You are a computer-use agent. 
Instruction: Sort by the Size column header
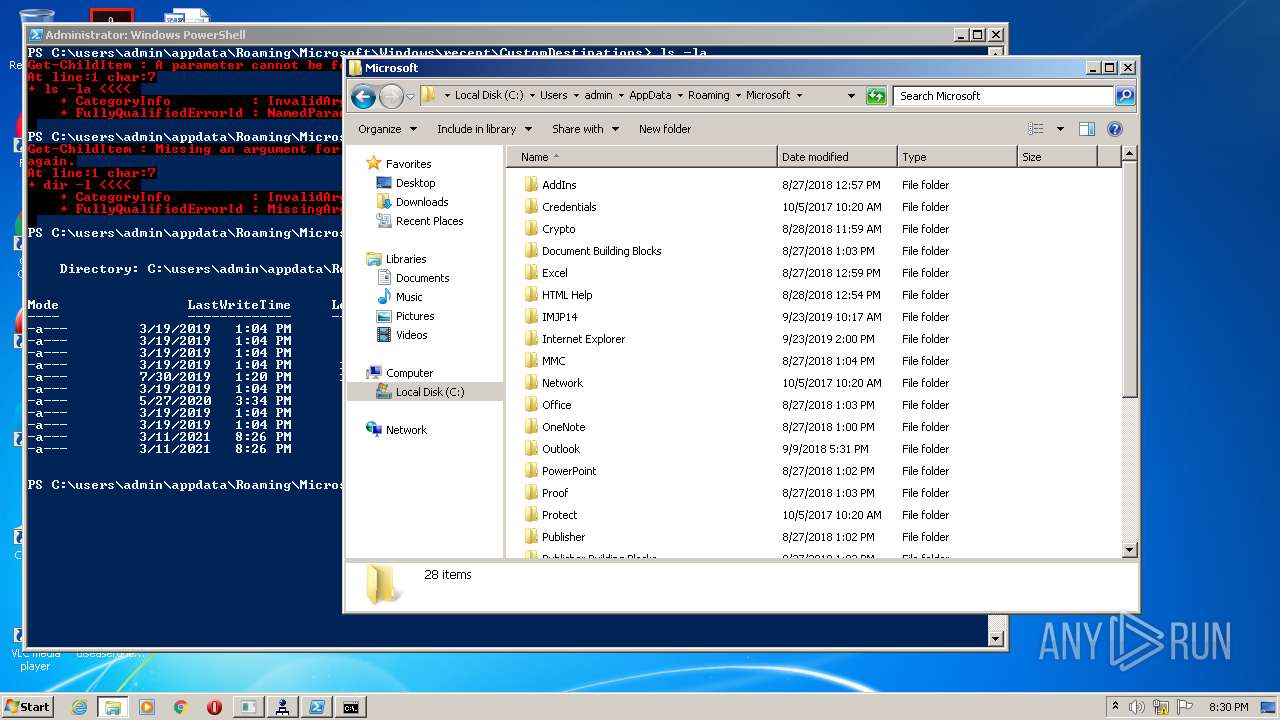pyautogui.click(x=1057, y=157)
